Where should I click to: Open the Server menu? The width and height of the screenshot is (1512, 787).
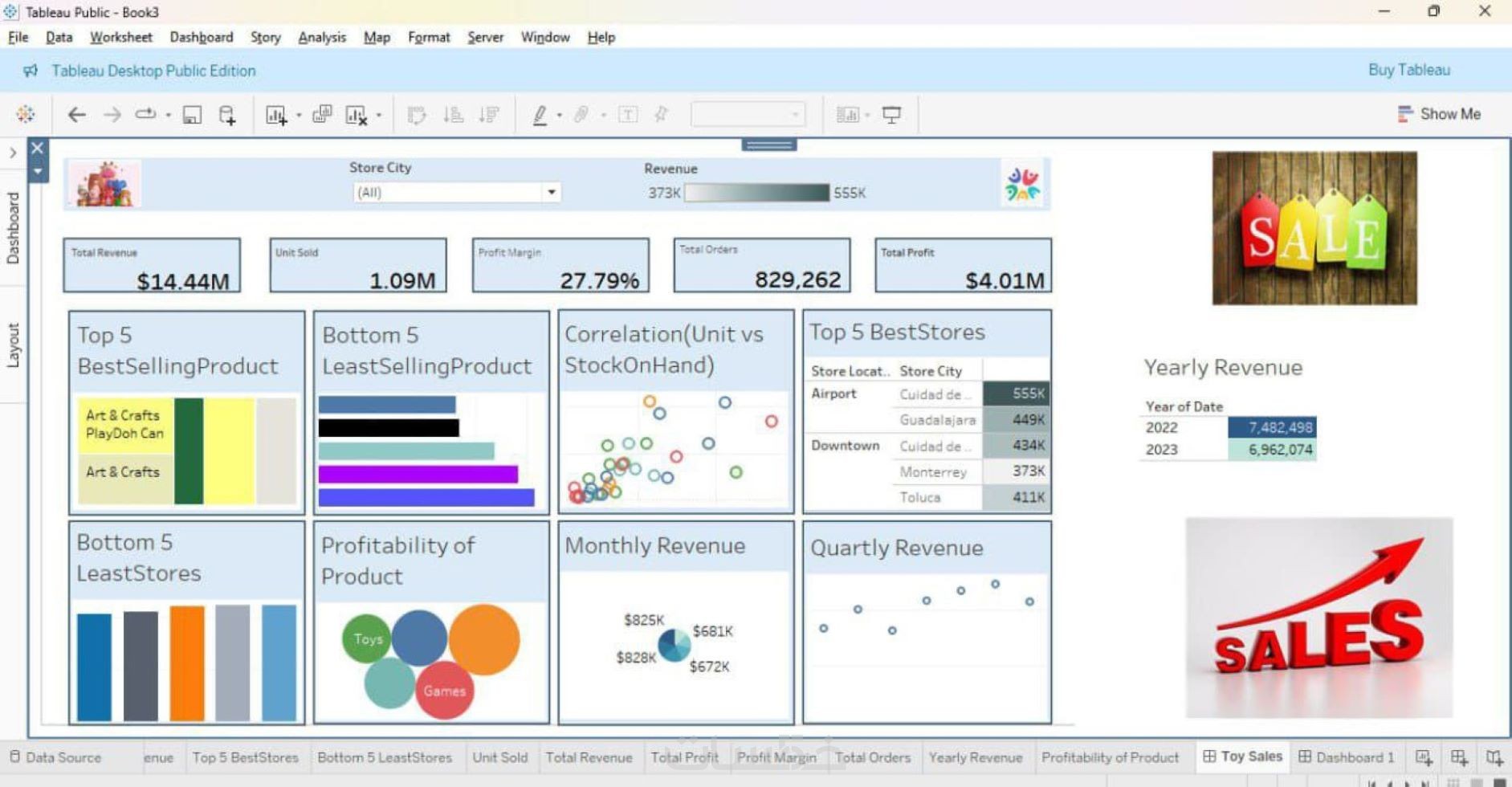[486, 37]
